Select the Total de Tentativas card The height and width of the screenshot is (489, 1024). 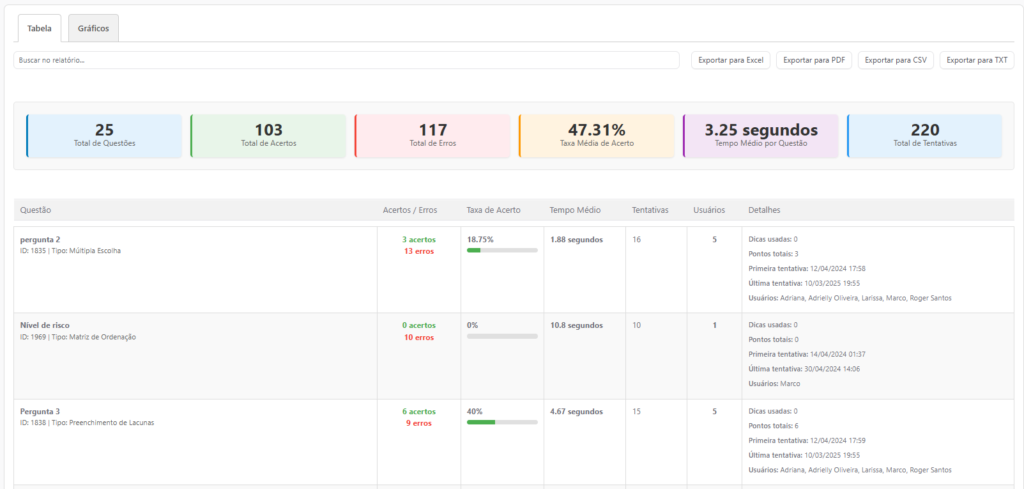[x=924, y=136]
